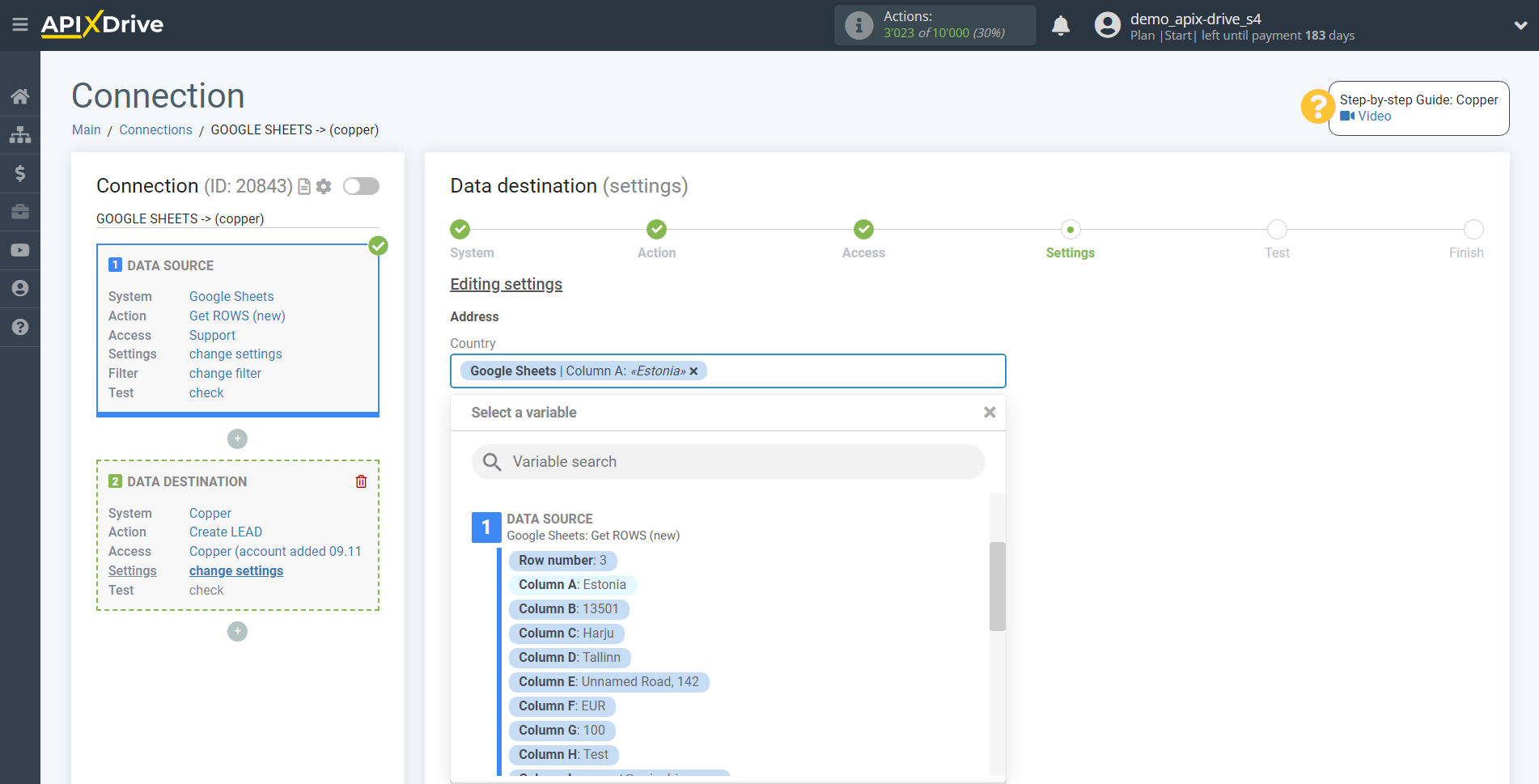Select variable Column G: 100
Image resolution: width=1539 pixels, height=784 pixels.
click(x=562, y=731)
